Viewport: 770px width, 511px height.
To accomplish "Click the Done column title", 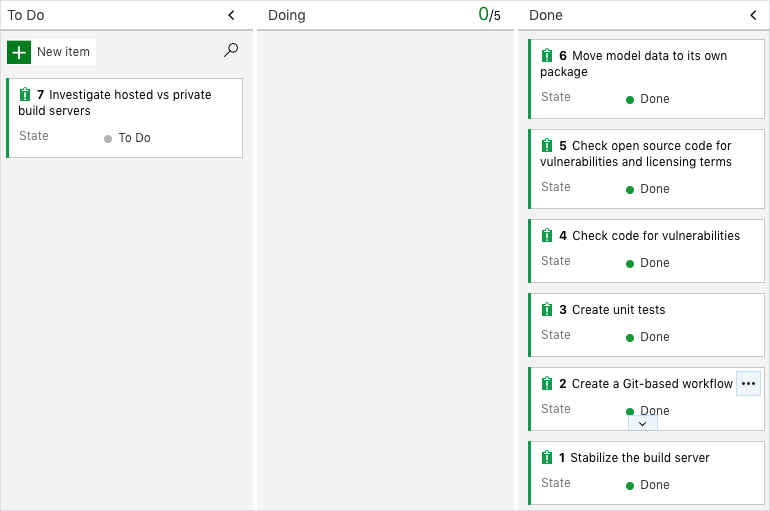I will [x=546, y=15].
